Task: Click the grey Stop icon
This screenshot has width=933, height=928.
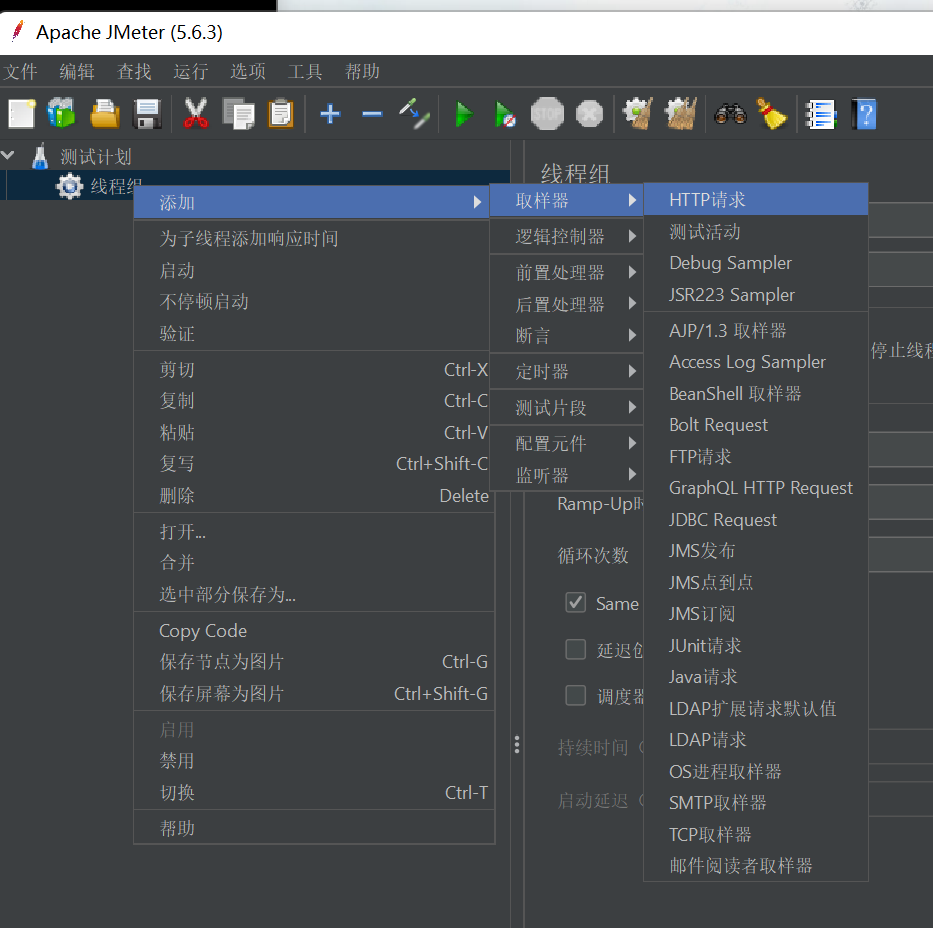Action: click(x=547, y=114)
